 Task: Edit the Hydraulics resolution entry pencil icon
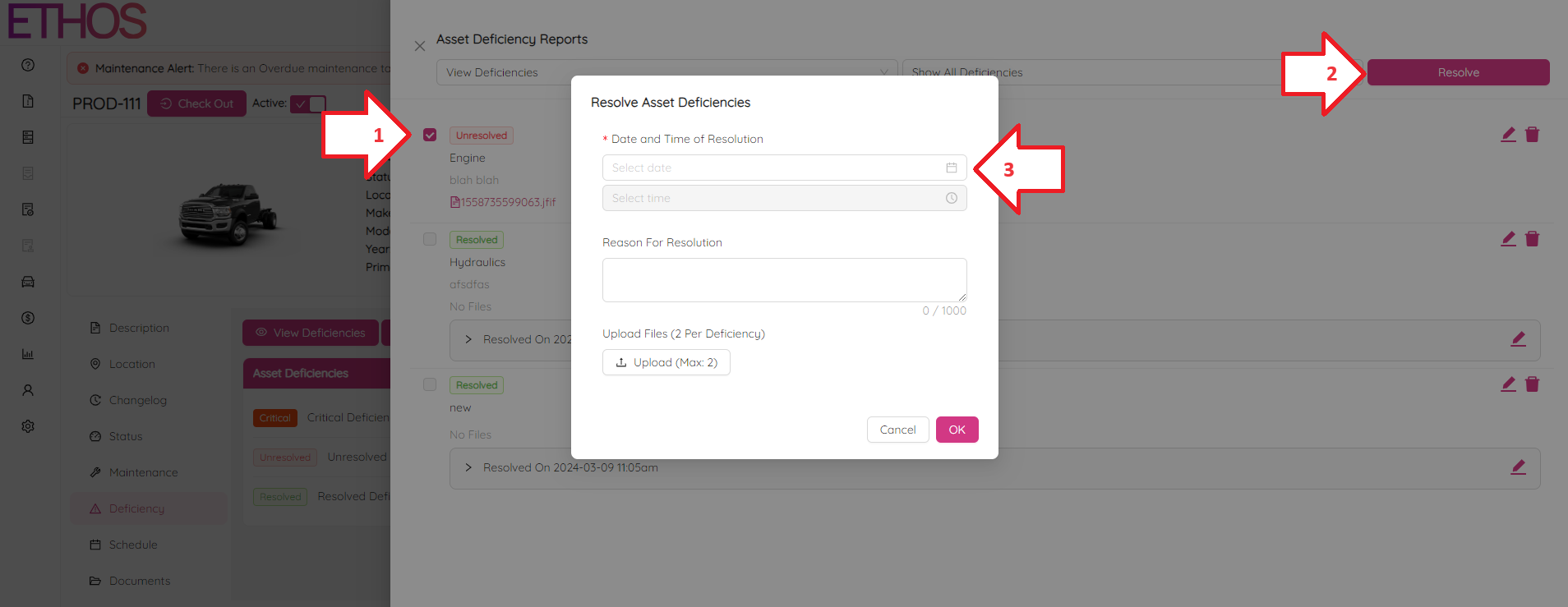[1518, 339]
